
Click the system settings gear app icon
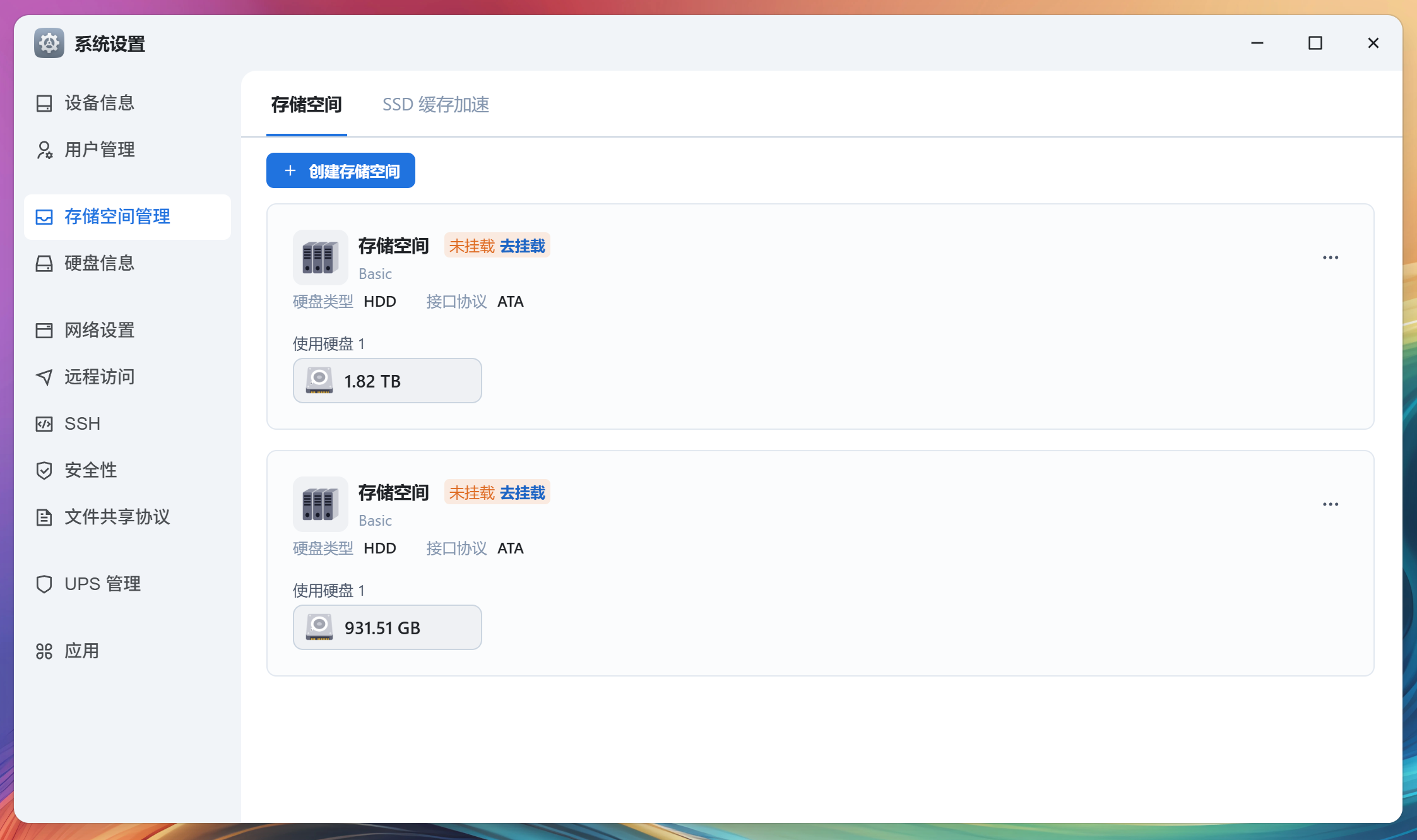click(x=49, y=43)
